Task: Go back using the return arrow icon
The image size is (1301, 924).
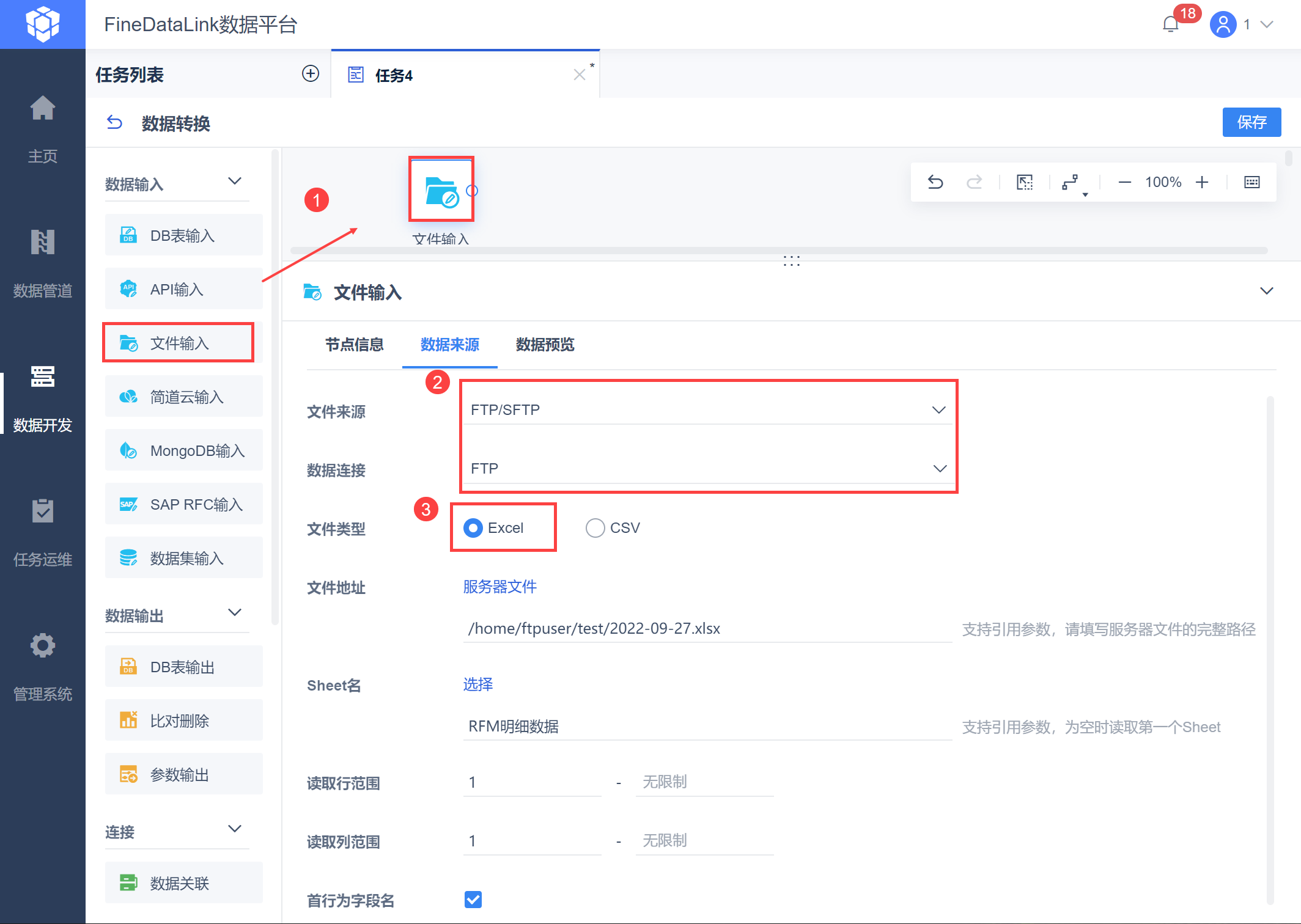Action: (x=114, y=123)
